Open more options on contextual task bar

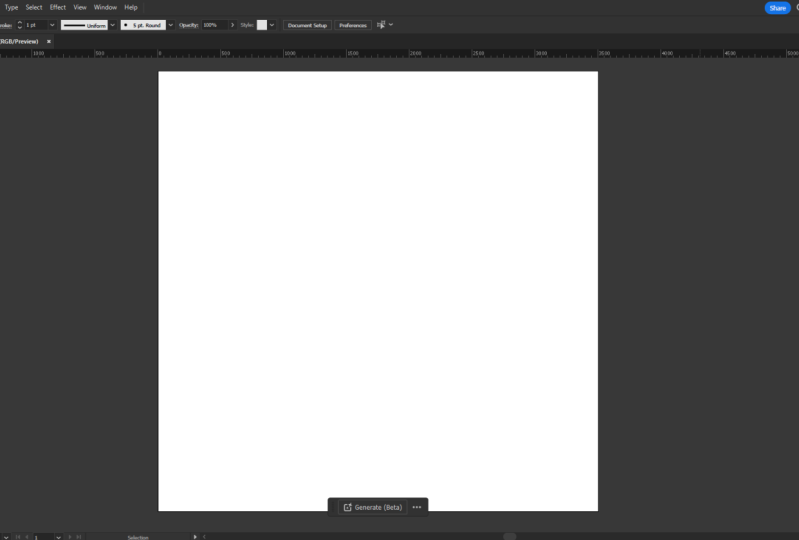coord(417,507)
